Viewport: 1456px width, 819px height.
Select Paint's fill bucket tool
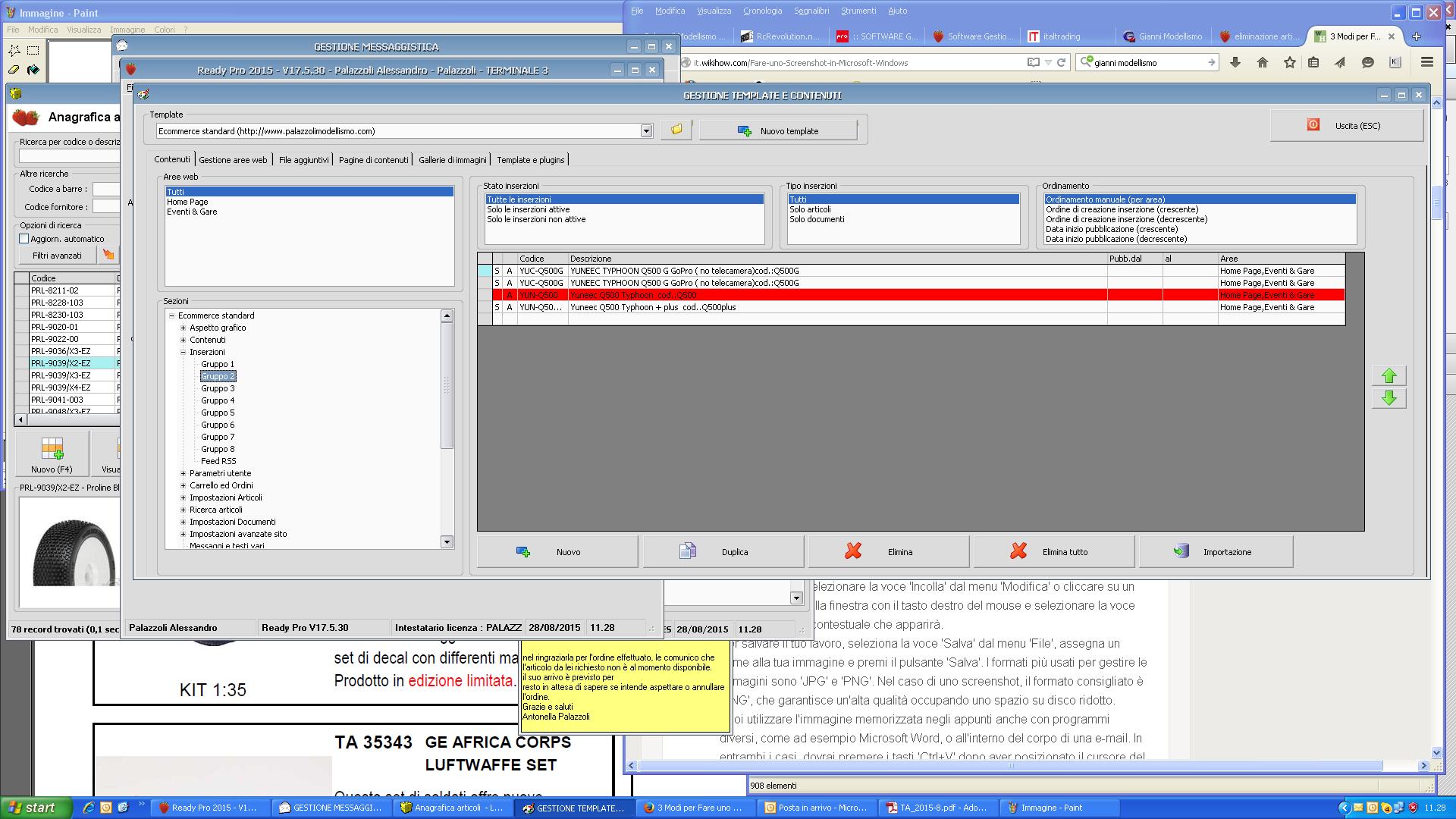[33, 70]
